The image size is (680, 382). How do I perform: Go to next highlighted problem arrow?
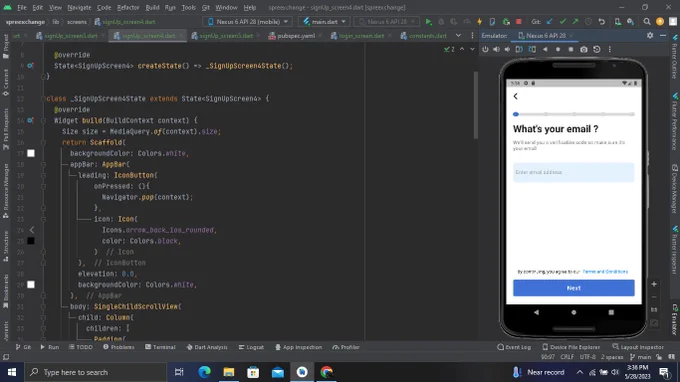472,49
